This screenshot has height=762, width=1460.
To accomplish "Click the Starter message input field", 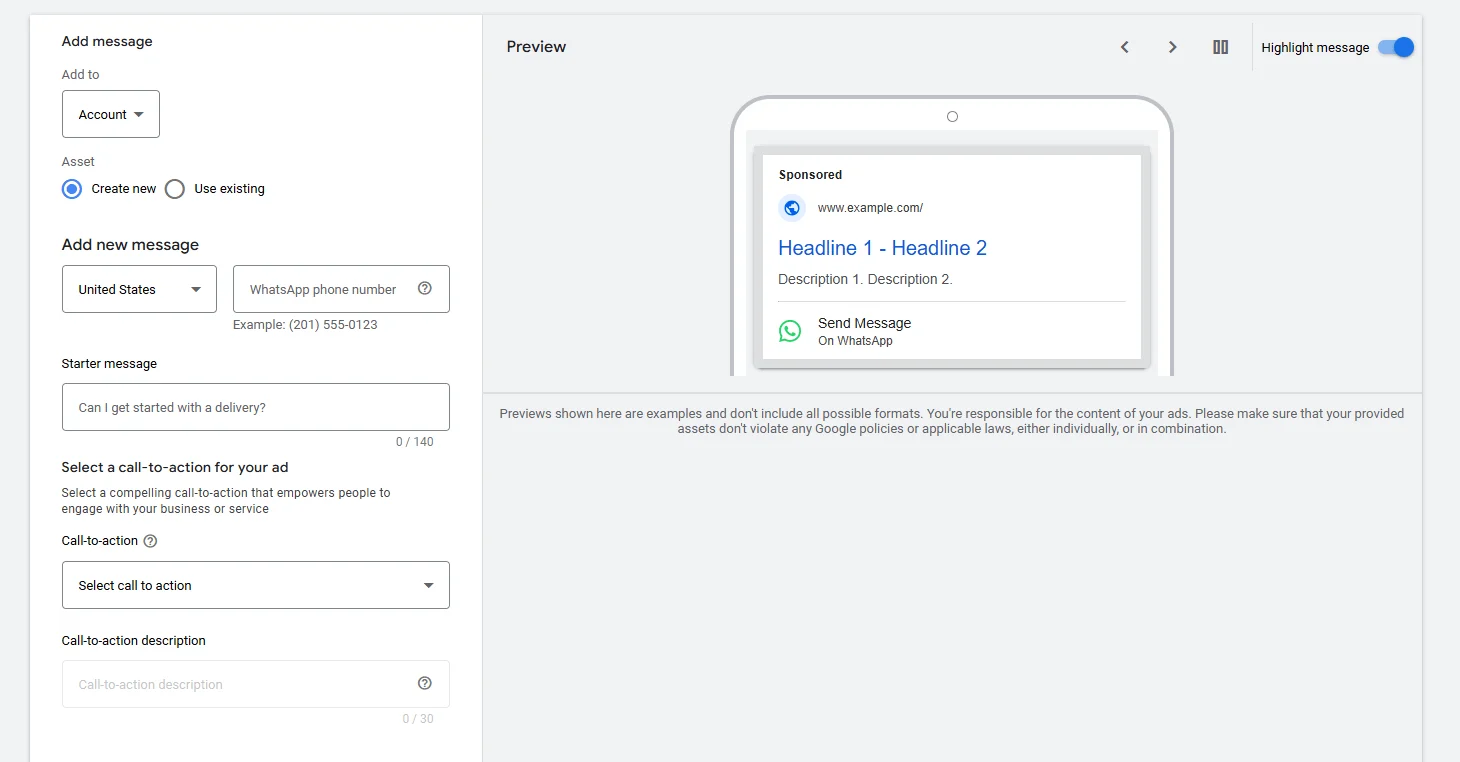I will coord(255,407).
